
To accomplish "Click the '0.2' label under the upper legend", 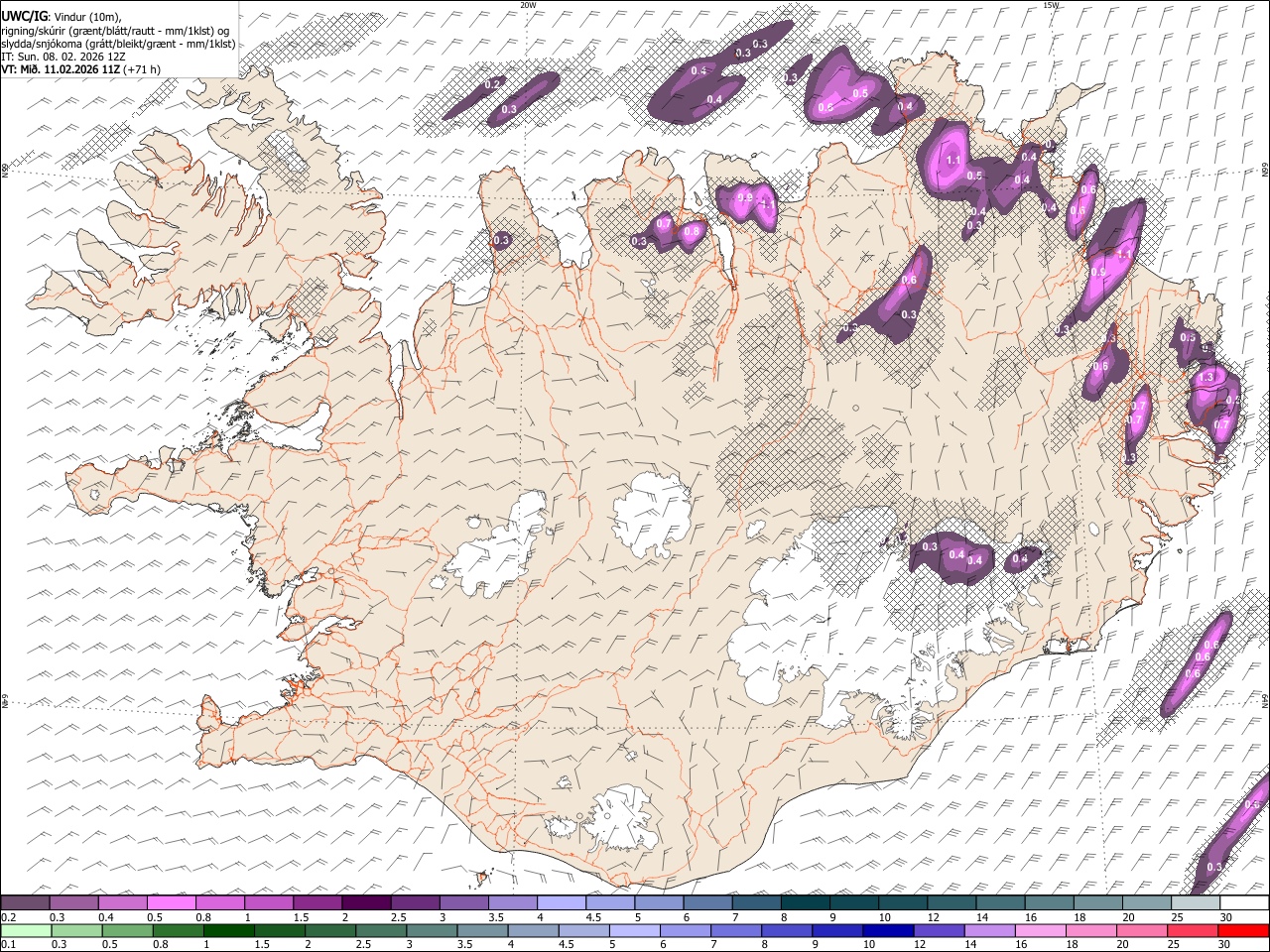I will pos(10,917).
